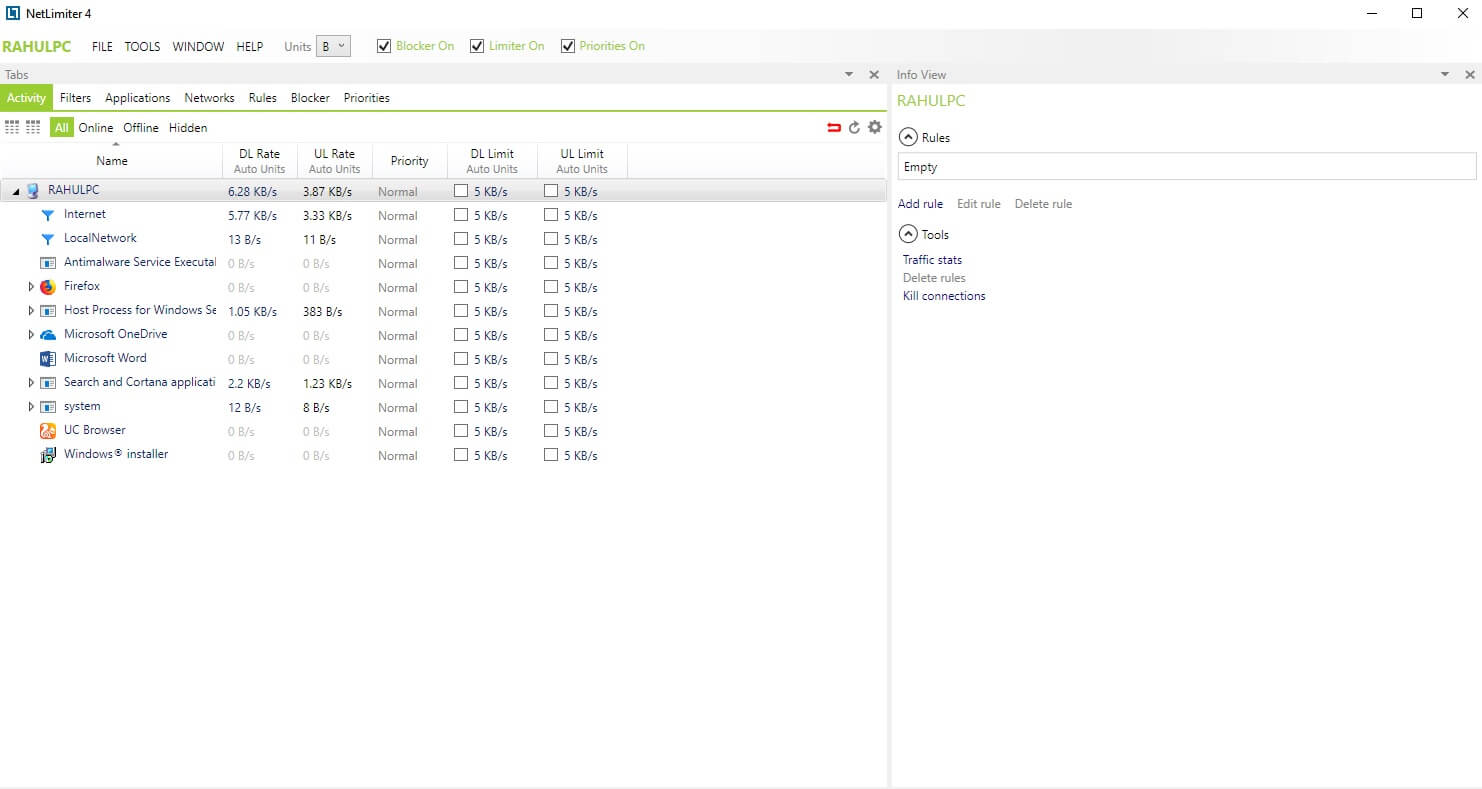Expand the Host Process for Windows node

pyautogui.click(x=31, y=311)
